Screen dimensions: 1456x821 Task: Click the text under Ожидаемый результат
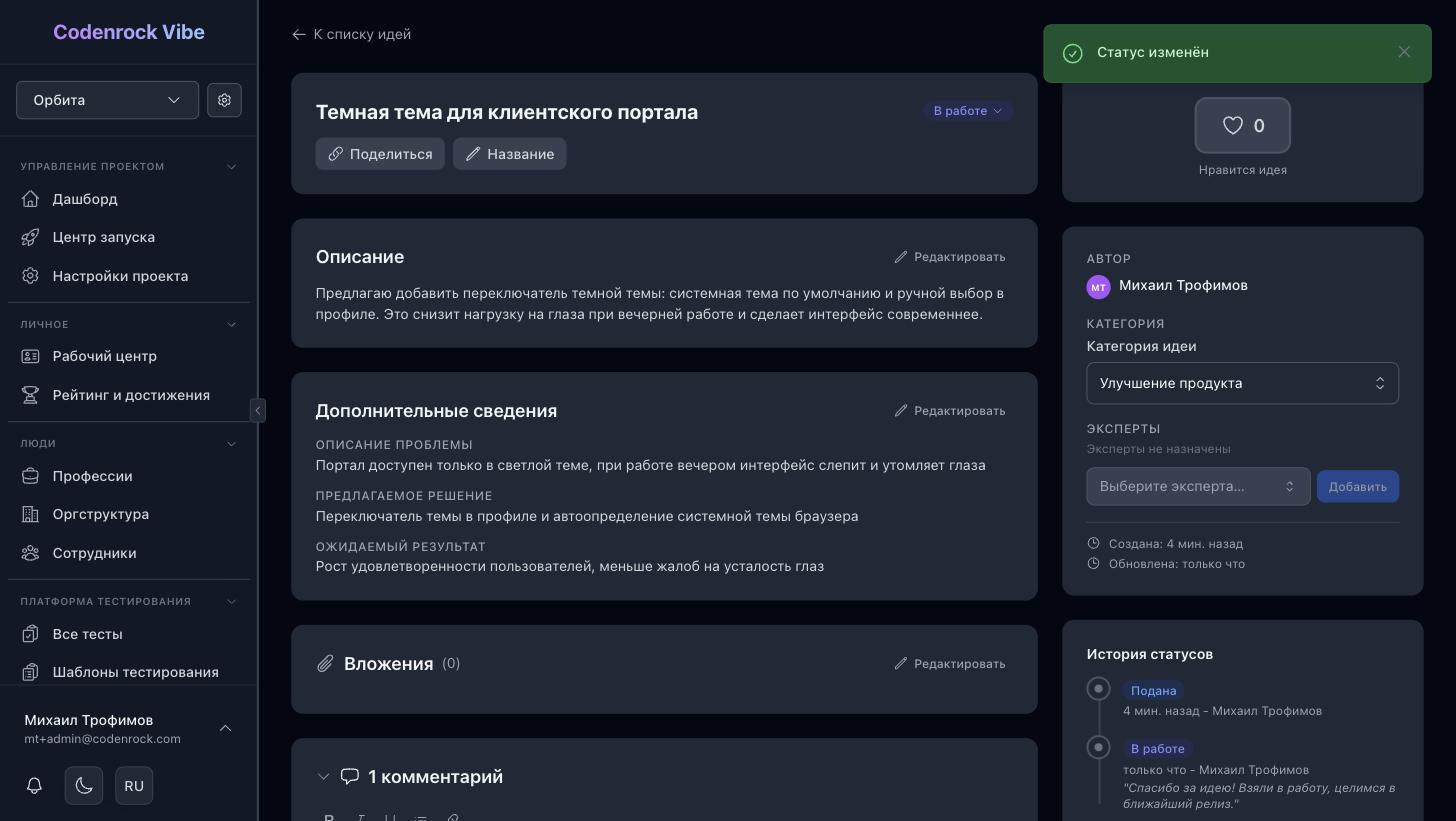570,566
